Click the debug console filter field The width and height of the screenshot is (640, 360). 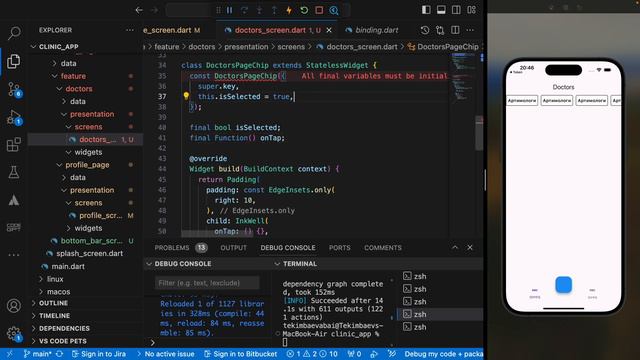[207, 283]
